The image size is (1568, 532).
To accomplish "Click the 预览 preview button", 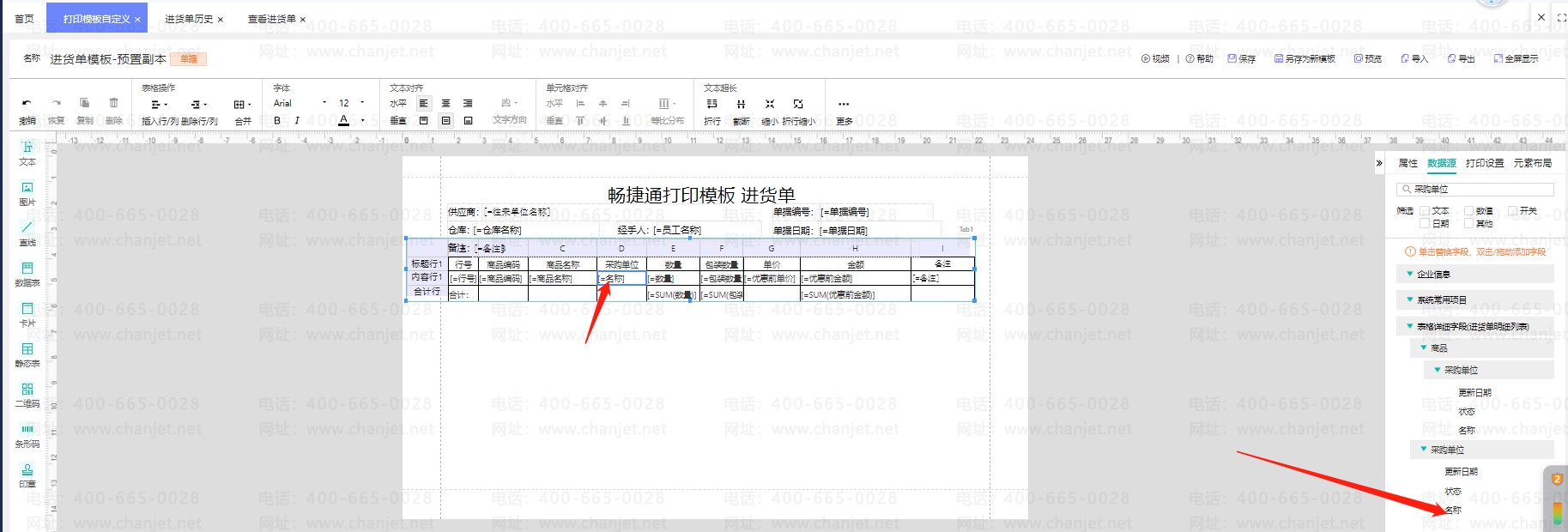I will click(1368, 58).
